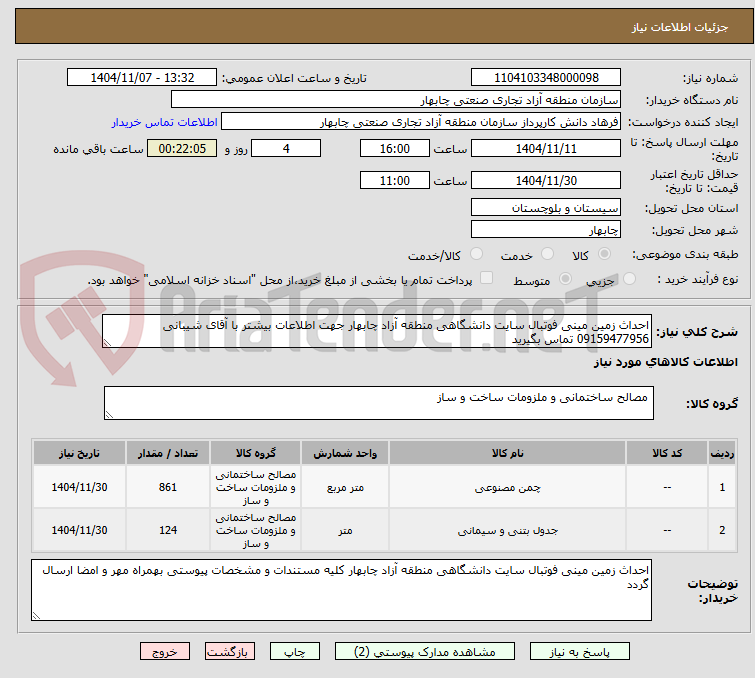Select the جزیی purchase type radio
This screenshot has width=755, height=678.
[x=629, y=279]
